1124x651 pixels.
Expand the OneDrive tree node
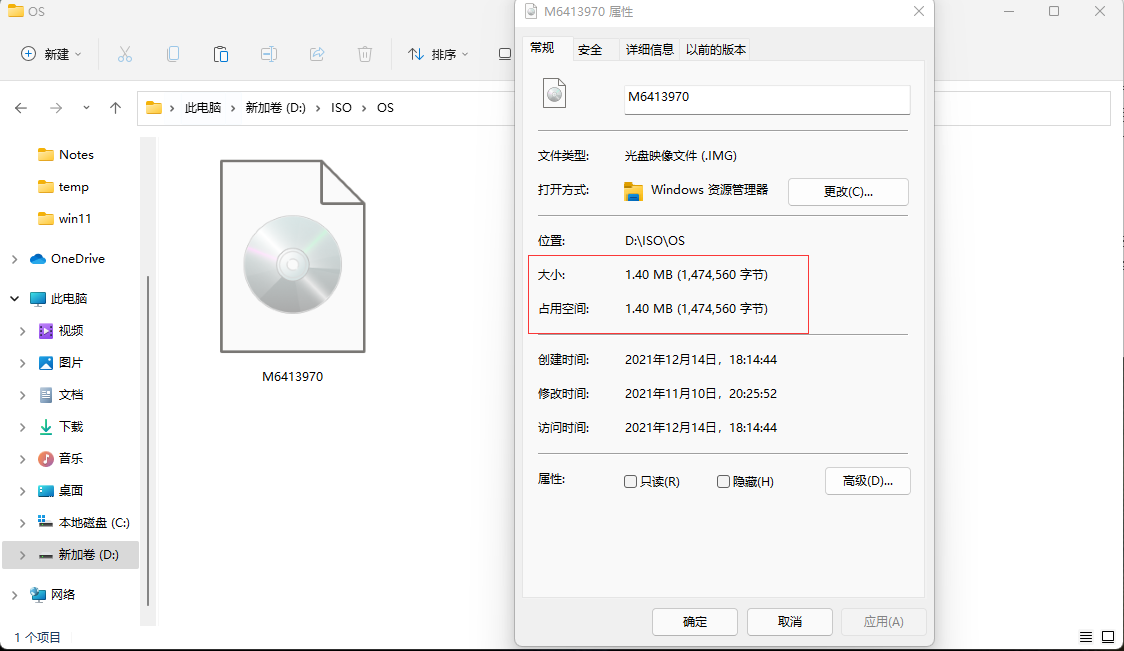14,259
